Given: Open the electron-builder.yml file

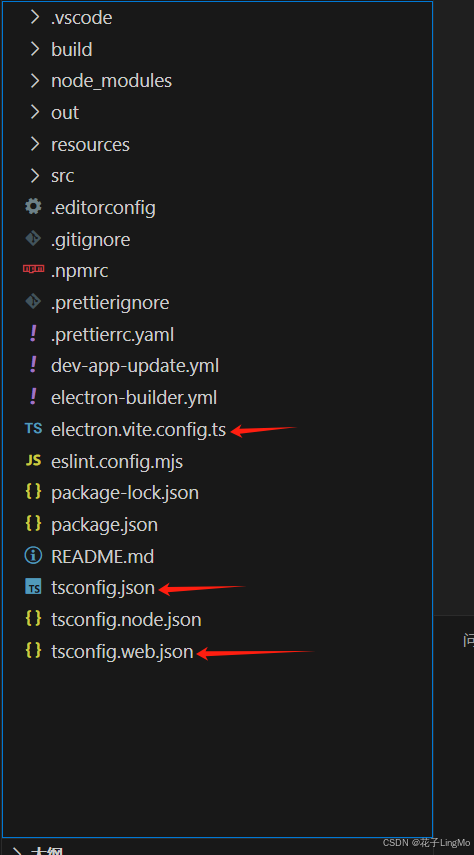Looking at the screenshot, I should coord(134,398).
